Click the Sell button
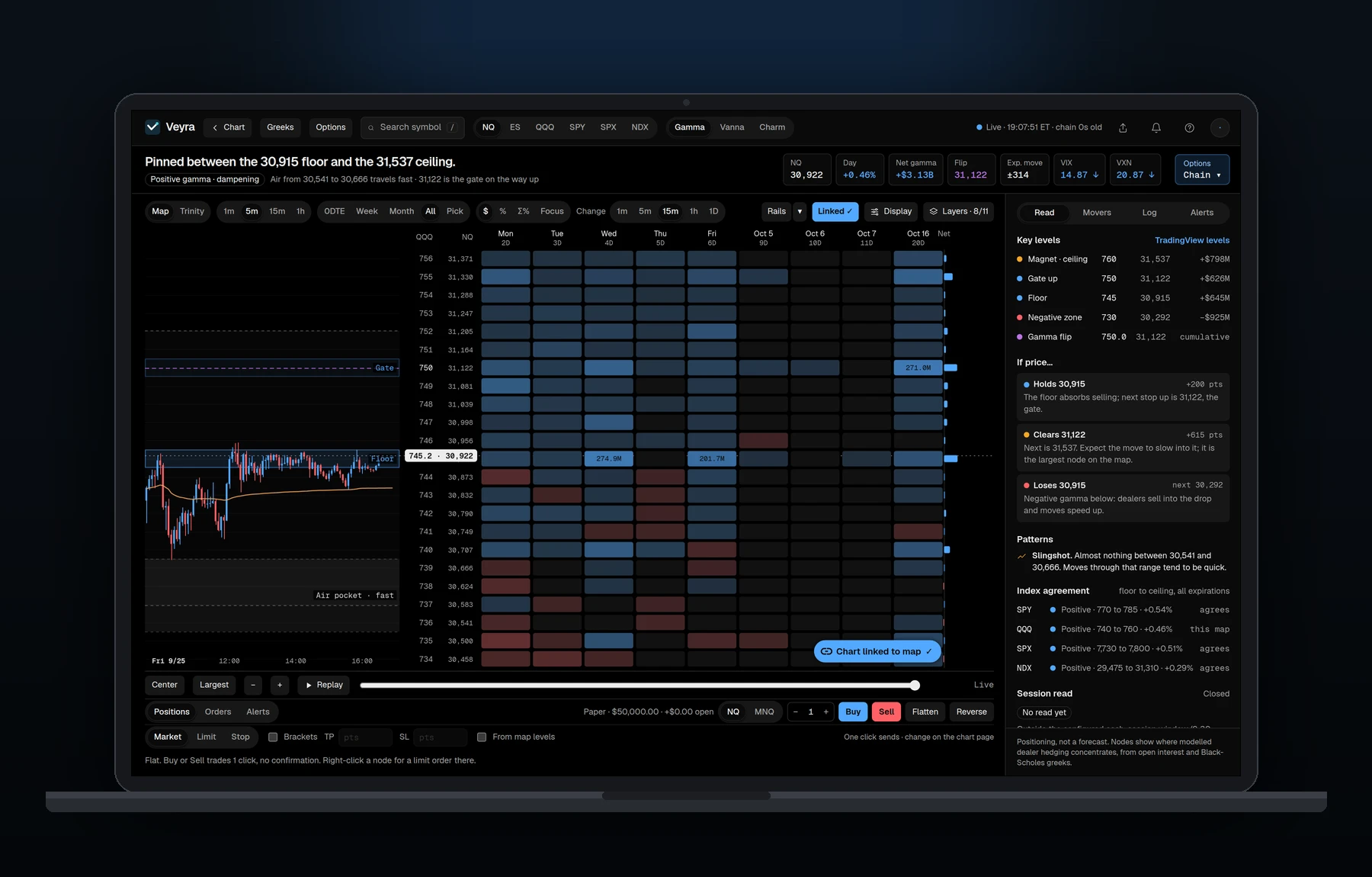 tap(886, 712)
